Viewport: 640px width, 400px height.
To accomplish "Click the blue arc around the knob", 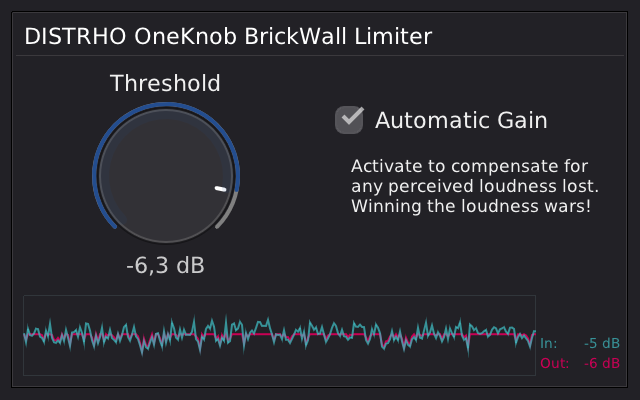I will click(166, 105).
